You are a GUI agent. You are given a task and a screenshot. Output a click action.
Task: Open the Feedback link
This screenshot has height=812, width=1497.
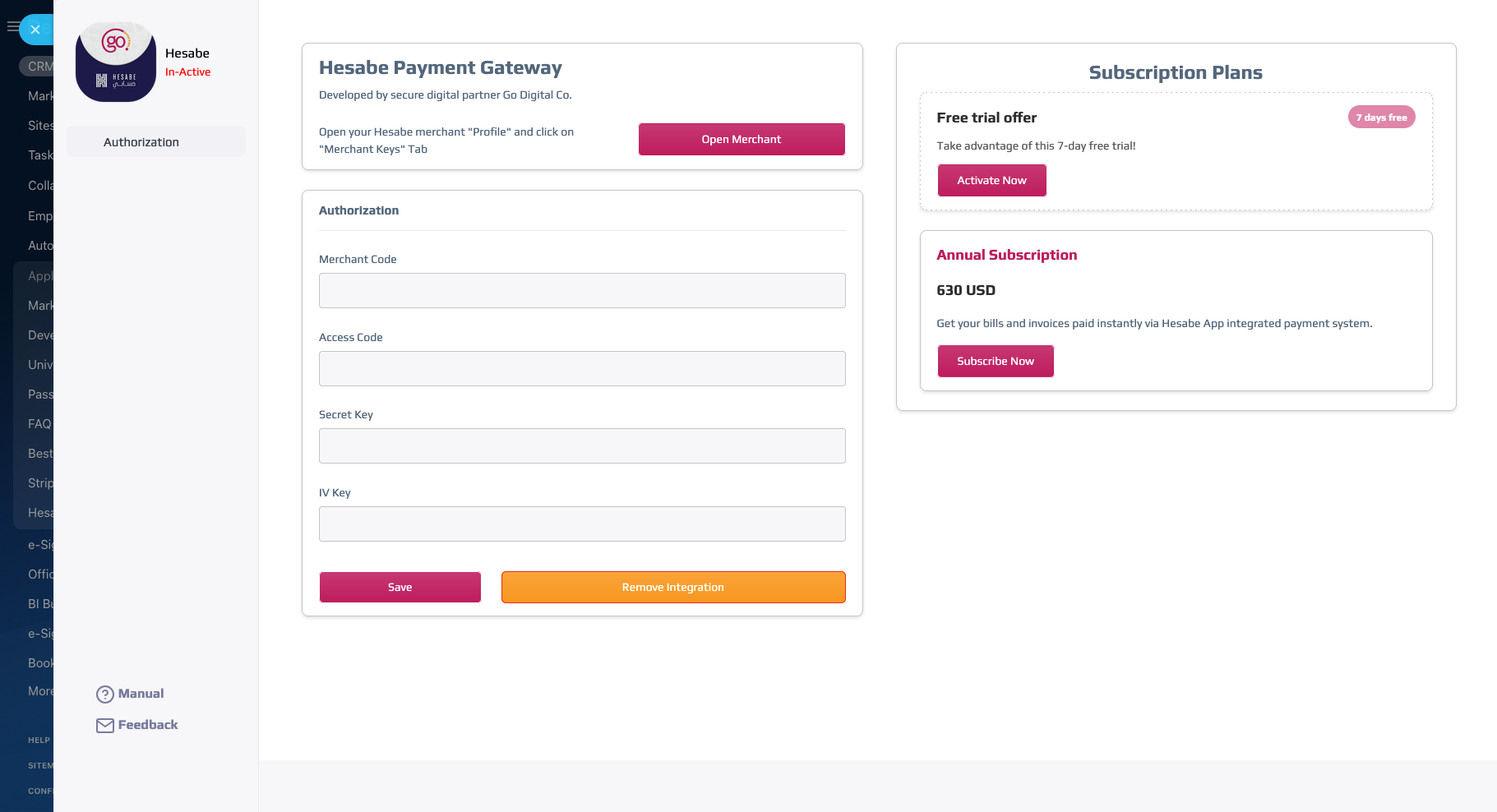tap(148, 725)
